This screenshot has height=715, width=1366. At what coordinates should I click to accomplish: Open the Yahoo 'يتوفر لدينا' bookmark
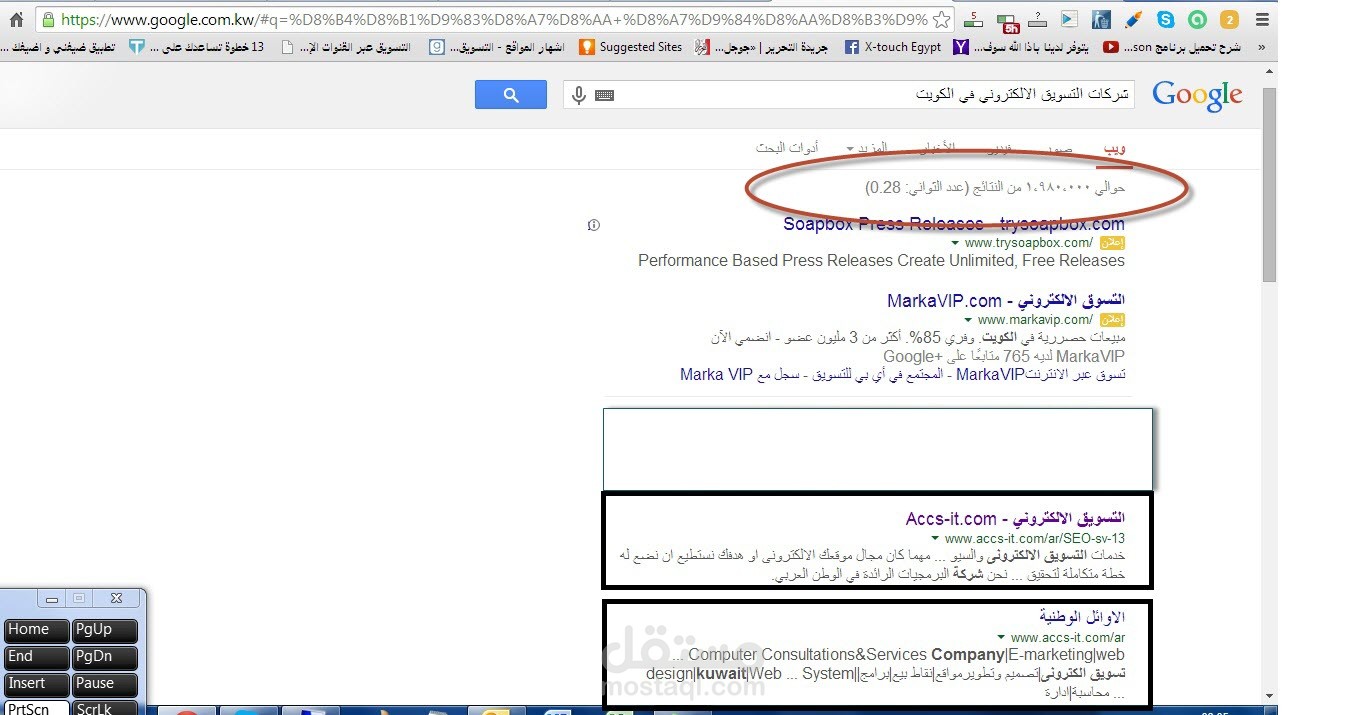[1021, 47]
